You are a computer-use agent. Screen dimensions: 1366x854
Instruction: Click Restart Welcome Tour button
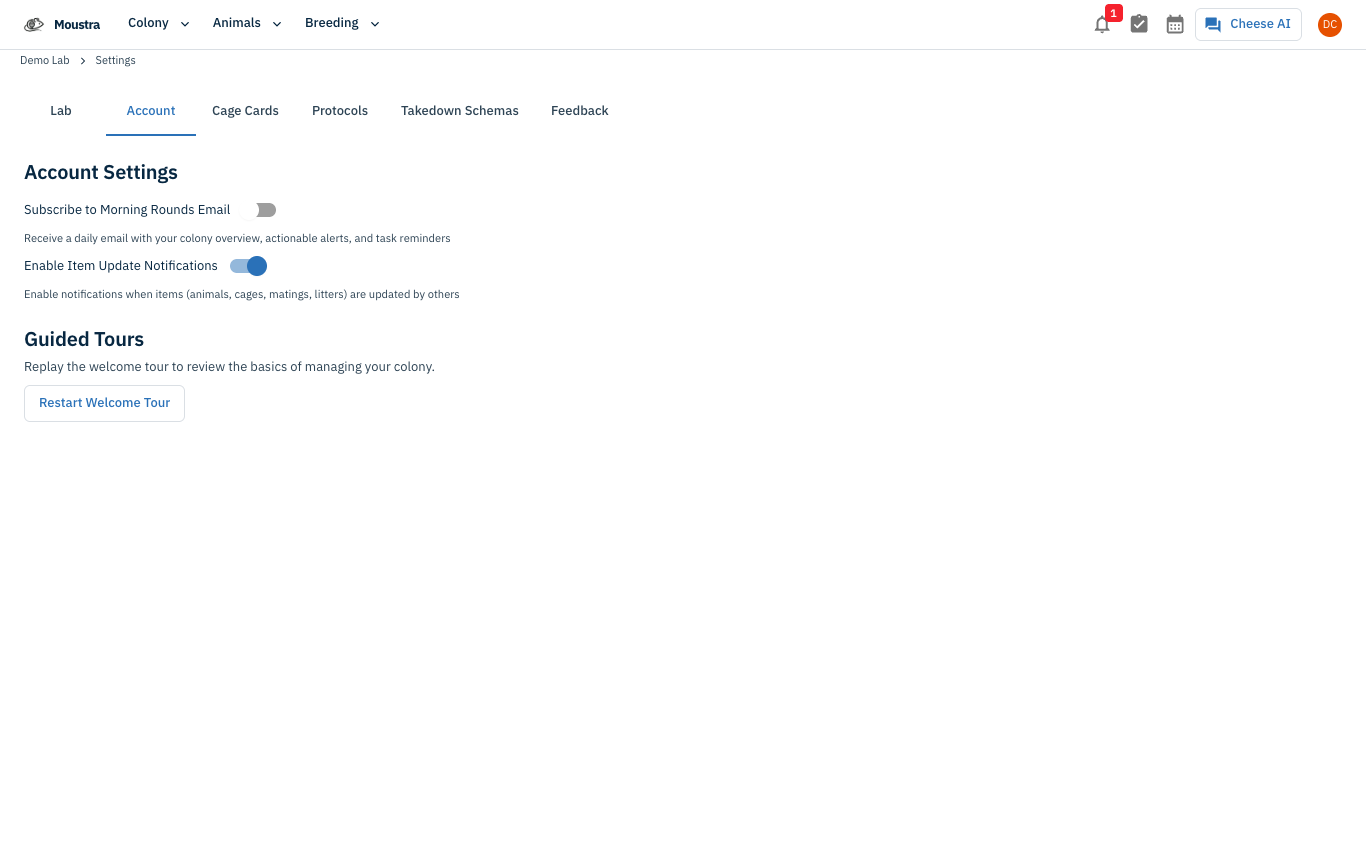point(104,403)
